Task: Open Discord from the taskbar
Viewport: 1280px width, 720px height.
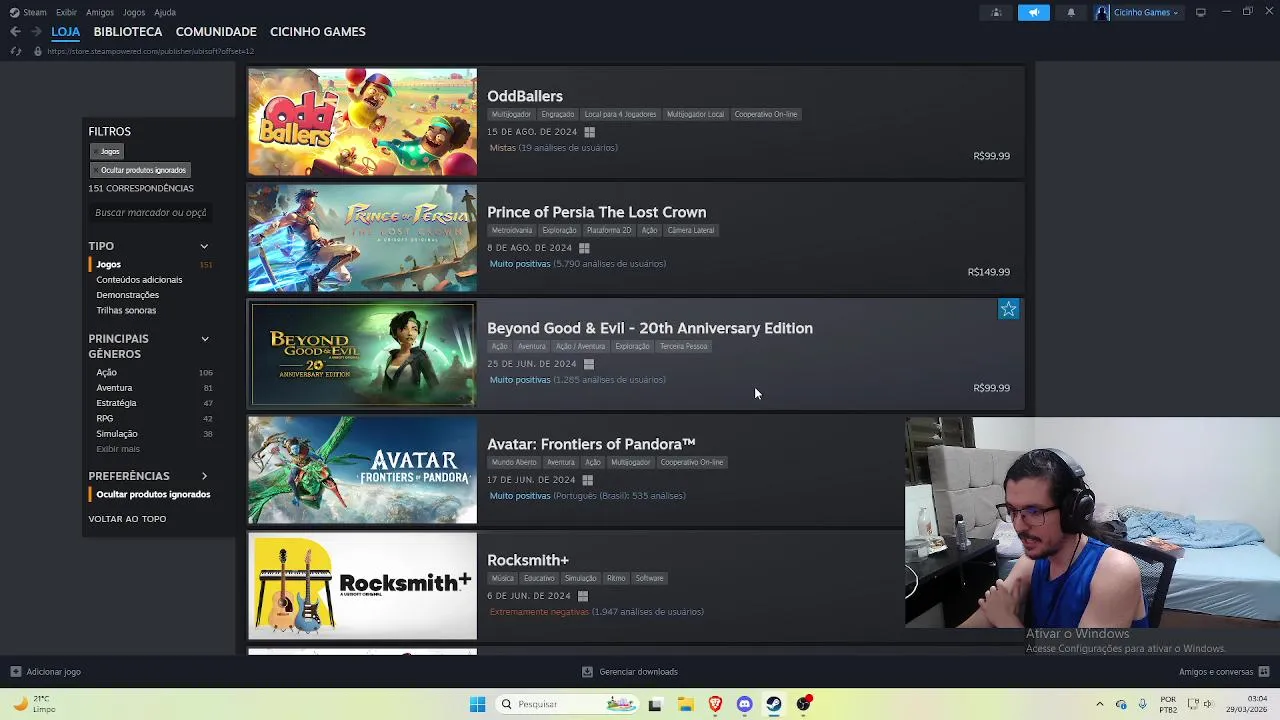Action: [744, 704]
